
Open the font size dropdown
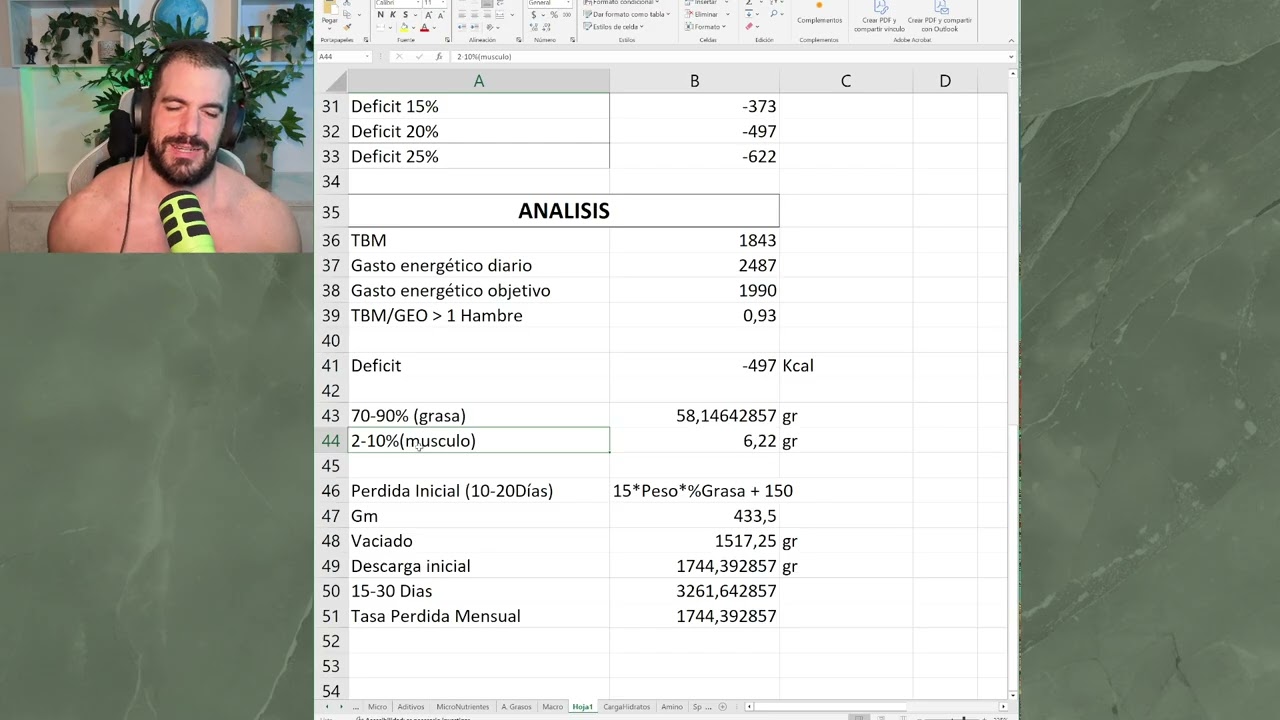(443, 3)
